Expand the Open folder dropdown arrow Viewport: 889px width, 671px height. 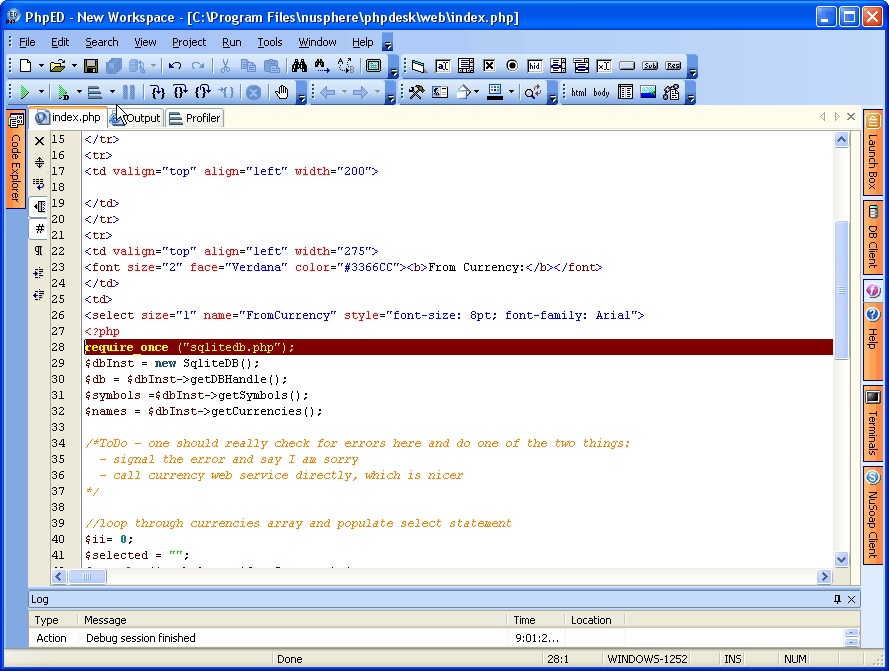click(x=73, y=66)
